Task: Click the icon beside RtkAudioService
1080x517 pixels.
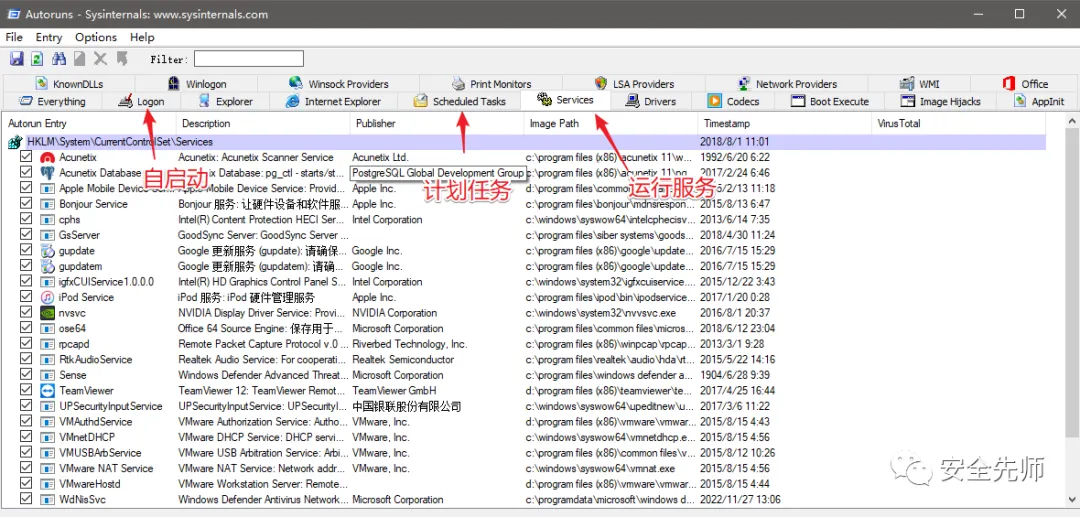Action: tap(48, 359)
